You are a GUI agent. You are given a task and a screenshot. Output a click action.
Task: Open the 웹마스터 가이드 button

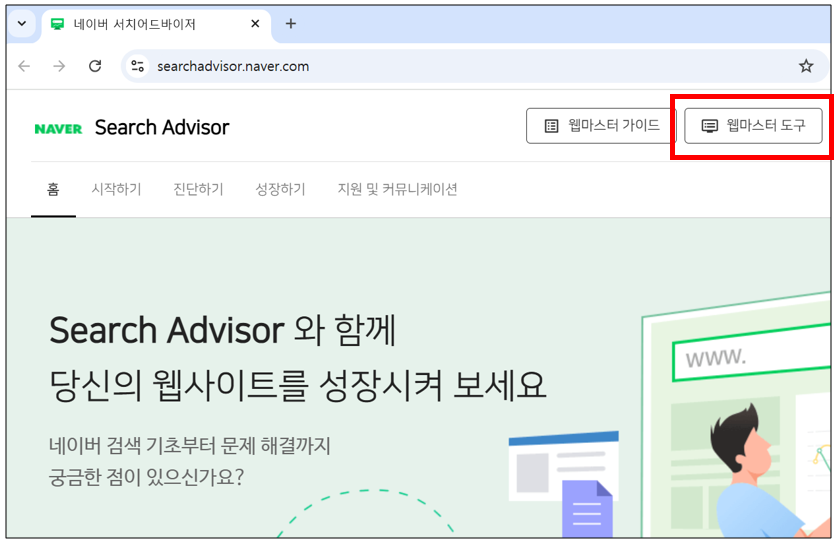tap(601, 126)
